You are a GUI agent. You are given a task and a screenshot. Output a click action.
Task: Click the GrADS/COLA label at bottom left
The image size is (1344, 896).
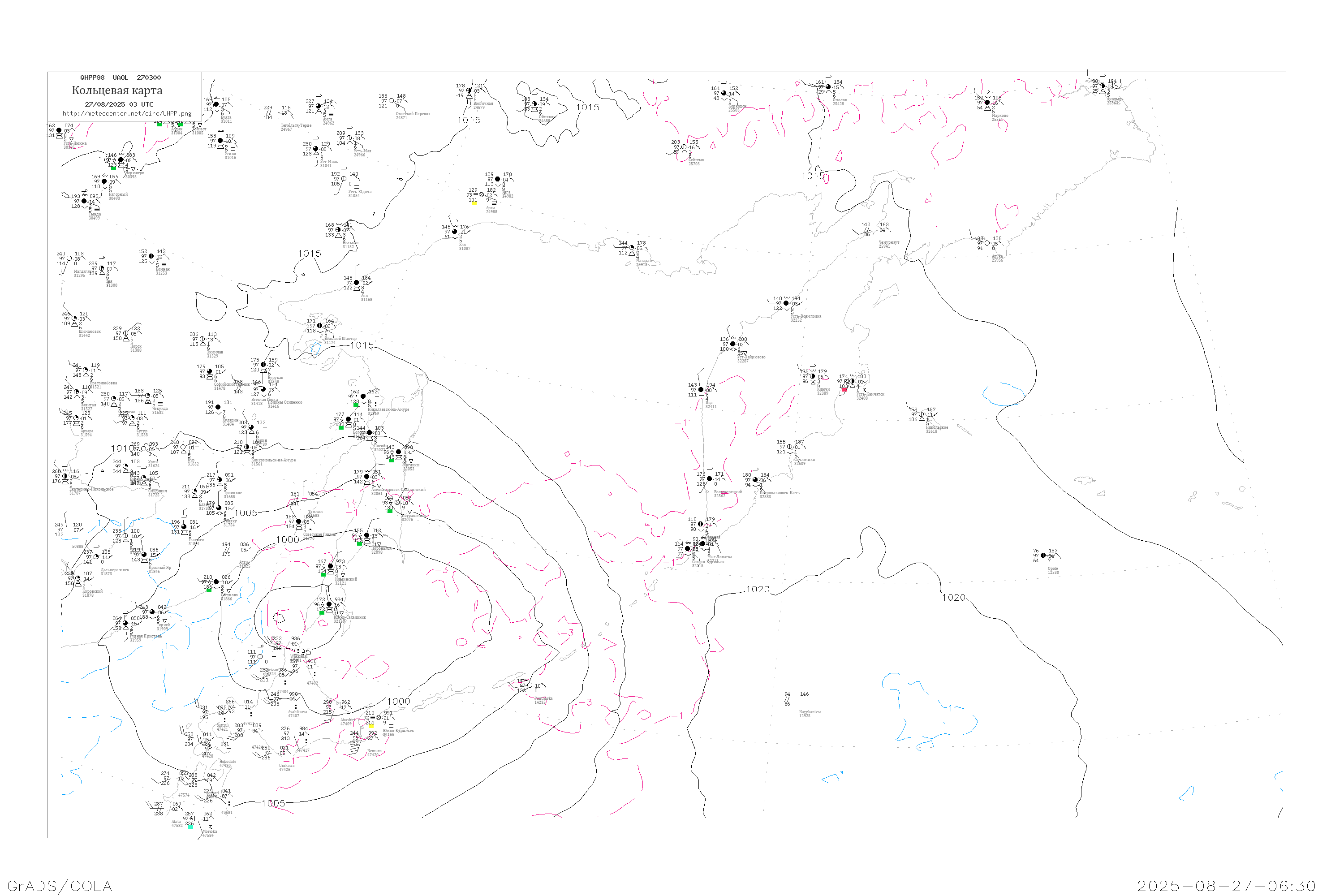coord(60,886)
